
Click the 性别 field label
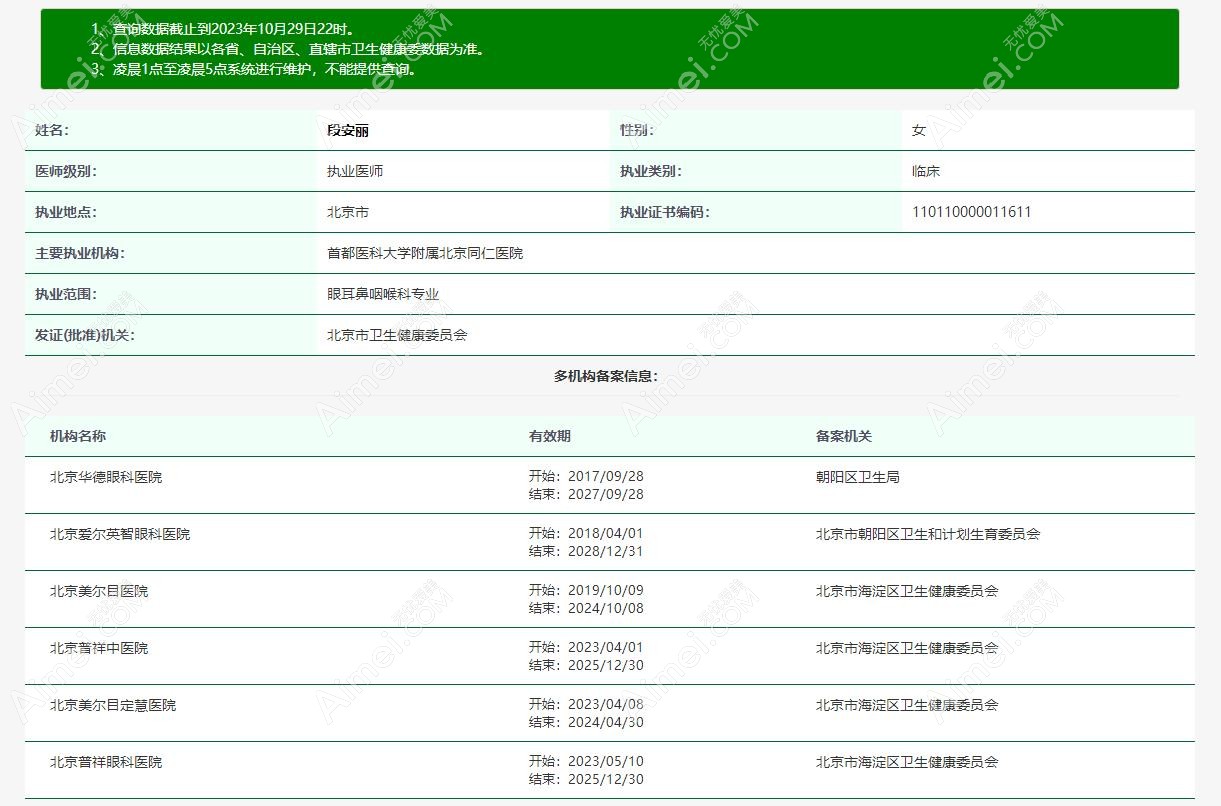[x=637, y=130]
